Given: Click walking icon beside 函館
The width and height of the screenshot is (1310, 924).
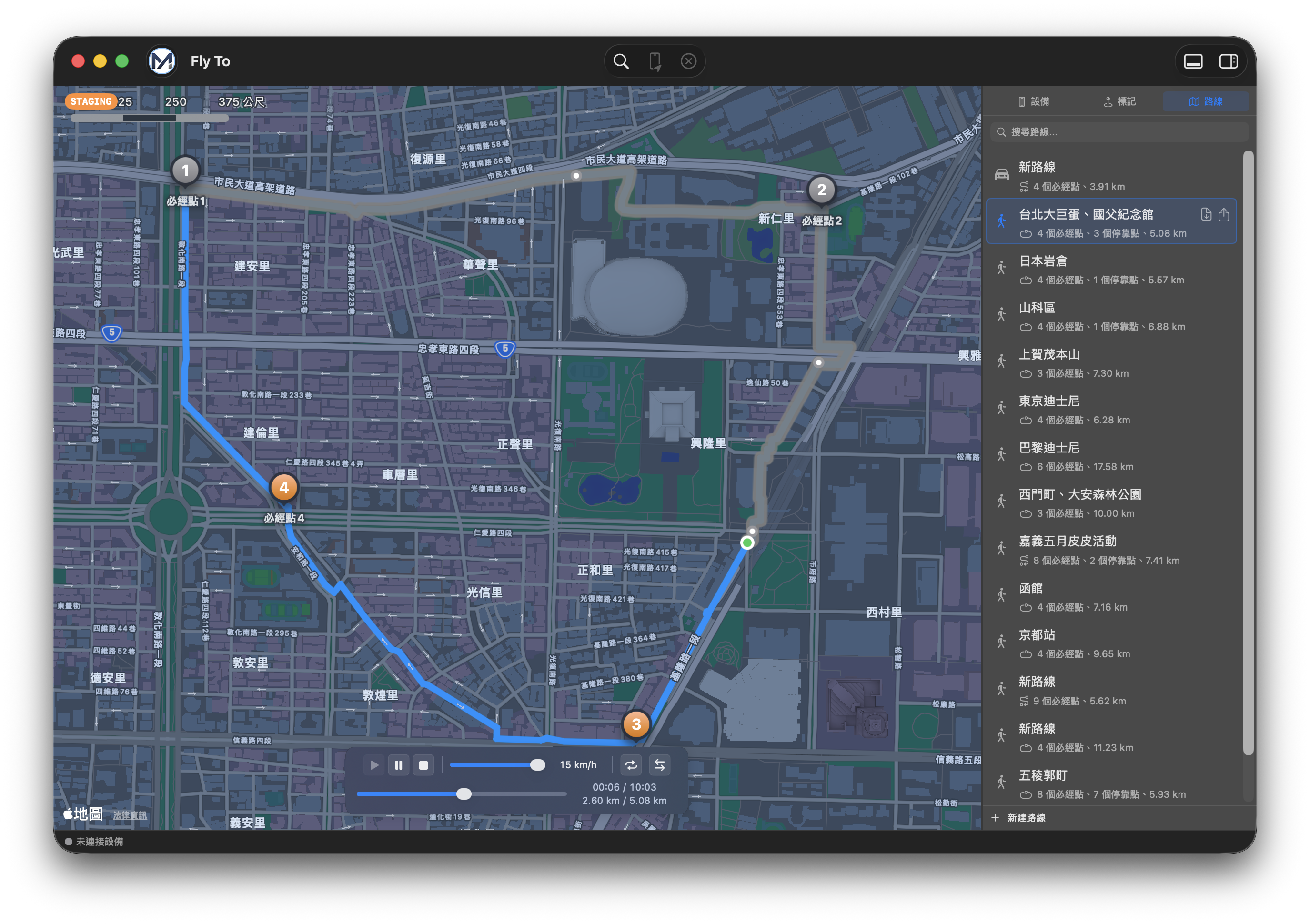Looking at the screenshot, I should click(1001, 595).
